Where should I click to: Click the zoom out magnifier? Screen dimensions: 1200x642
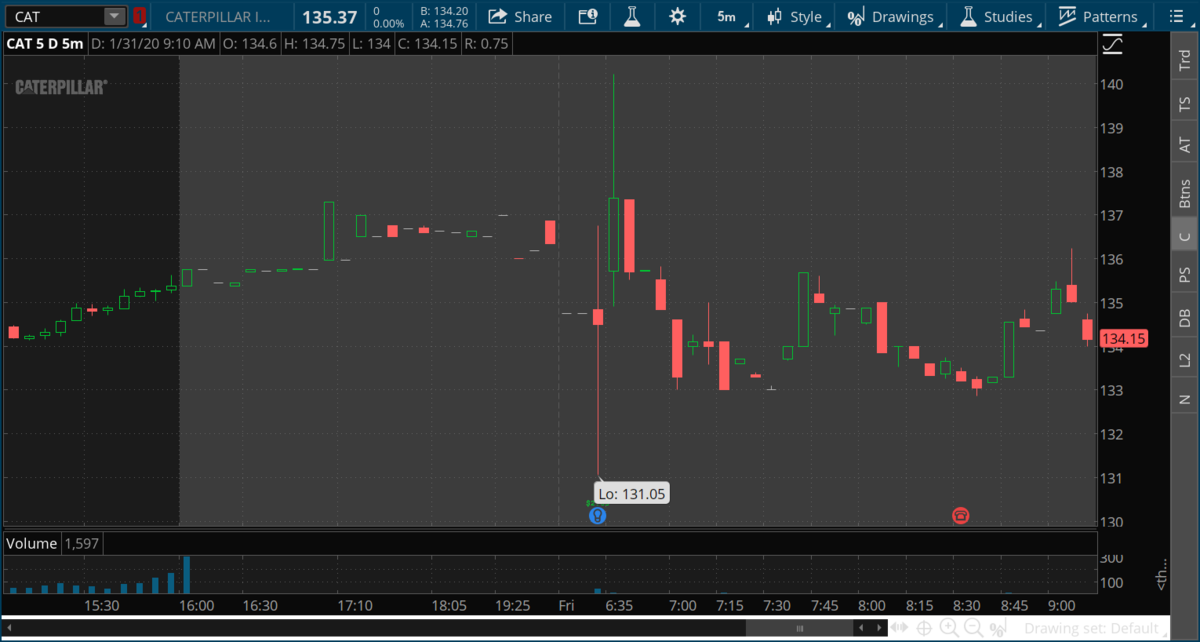[x=973, y=628]
